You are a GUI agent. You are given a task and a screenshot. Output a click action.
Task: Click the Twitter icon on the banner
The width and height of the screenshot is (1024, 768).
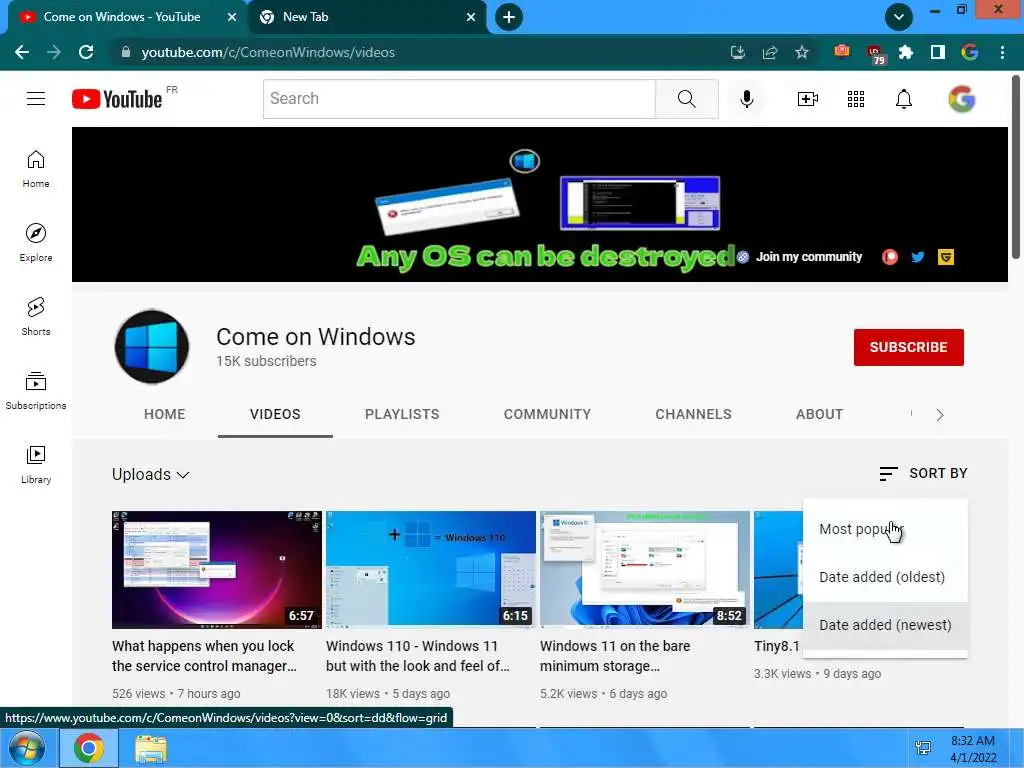pyautogui.click(x=918, y=257)
